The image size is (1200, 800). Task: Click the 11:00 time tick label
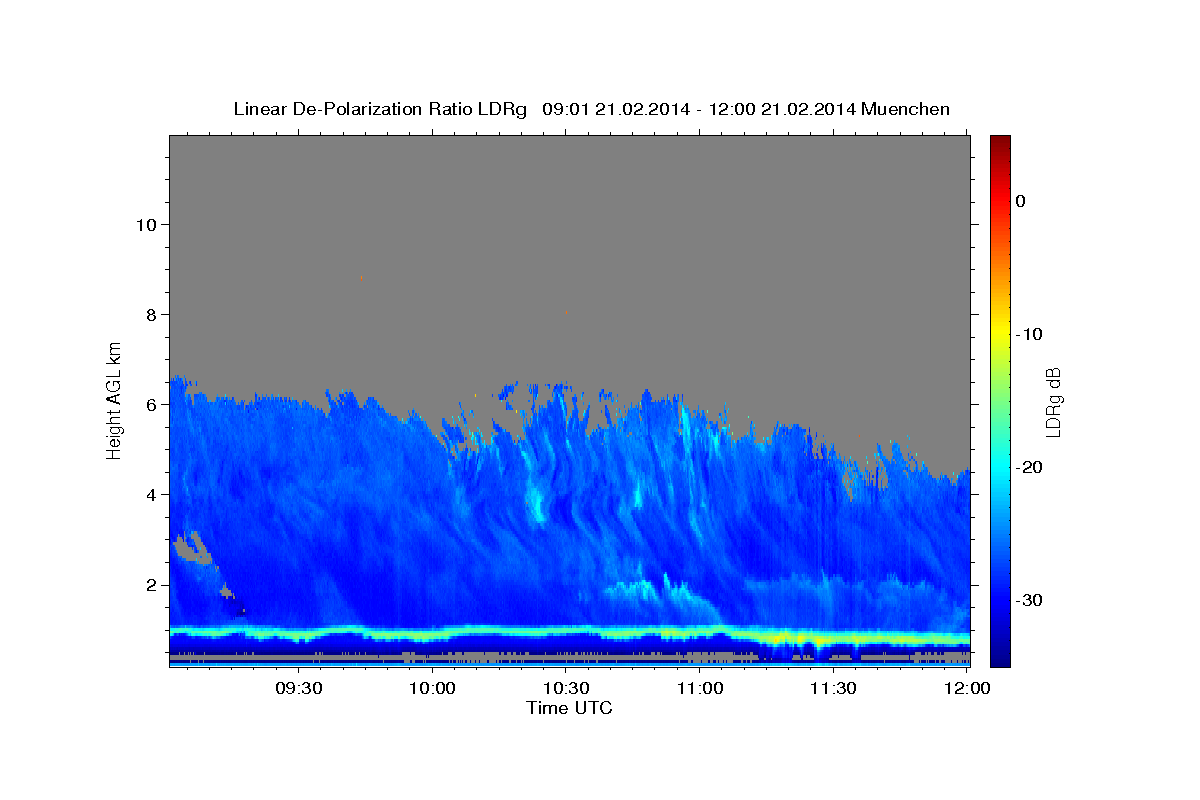[700, 688]
